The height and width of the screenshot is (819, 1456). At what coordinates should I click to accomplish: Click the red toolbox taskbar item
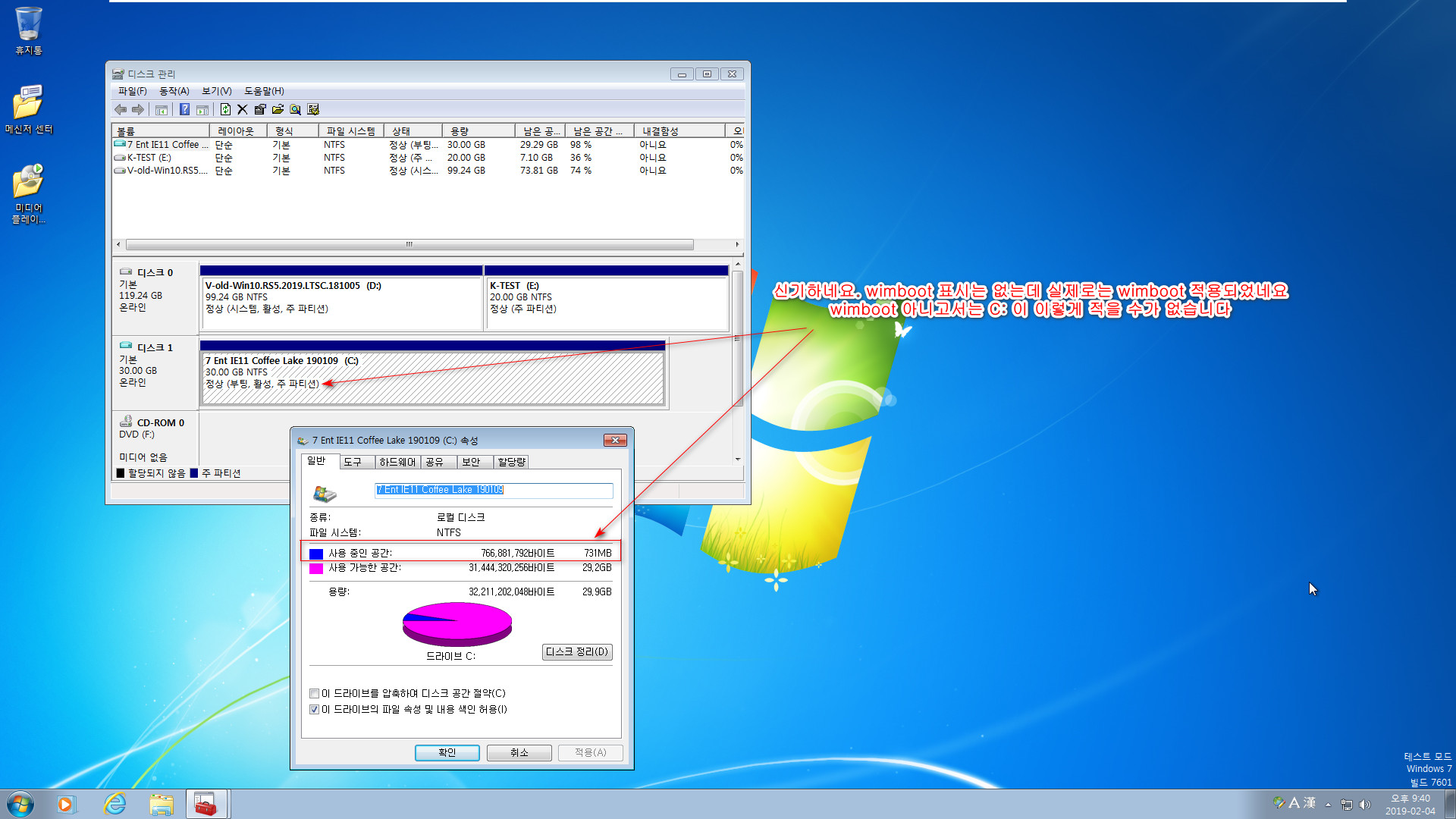206,804
